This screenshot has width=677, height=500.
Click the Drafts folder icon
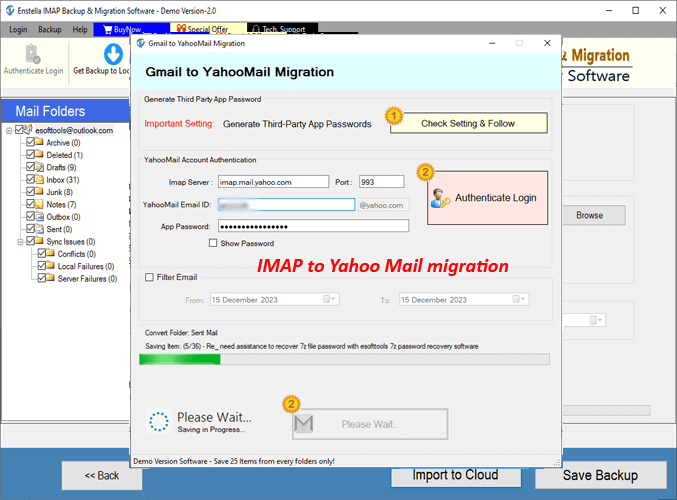[x=39, y=167]
